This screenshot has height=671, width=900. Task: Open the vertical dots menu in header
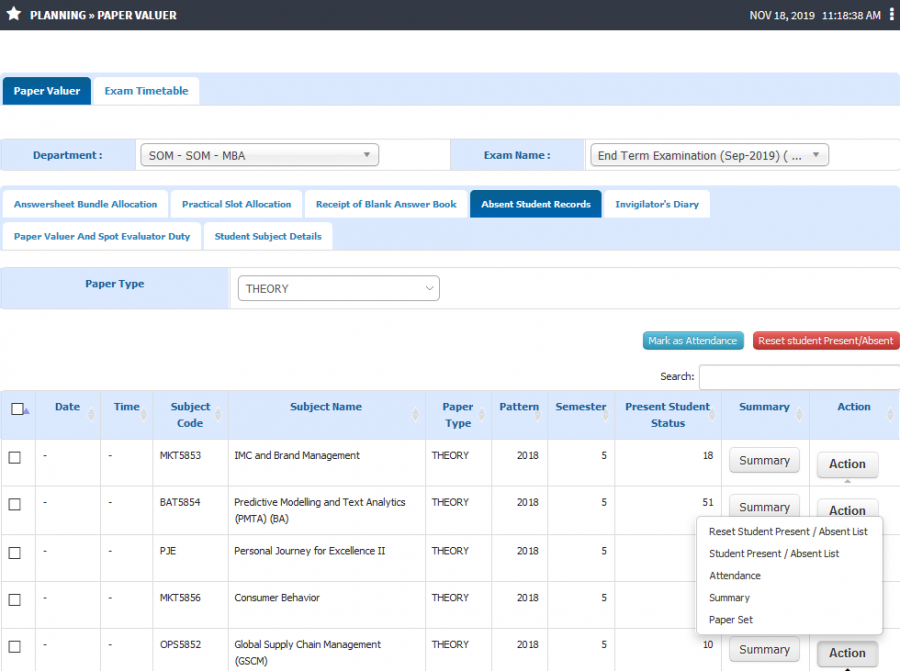pyautogui.click(x=891, y=15)
